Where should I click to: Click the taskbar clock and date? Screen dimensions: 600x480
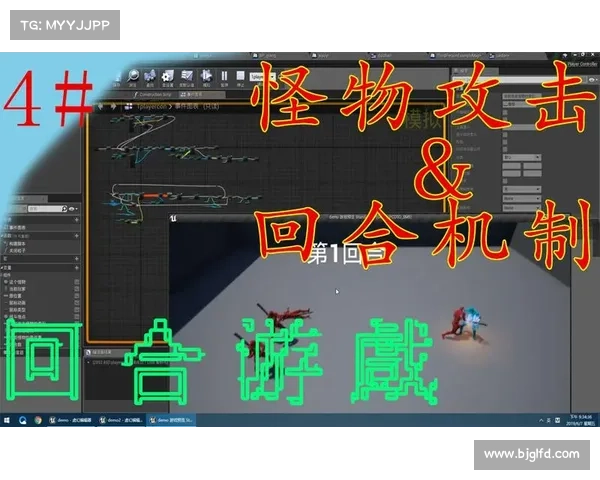pos(581,420)
